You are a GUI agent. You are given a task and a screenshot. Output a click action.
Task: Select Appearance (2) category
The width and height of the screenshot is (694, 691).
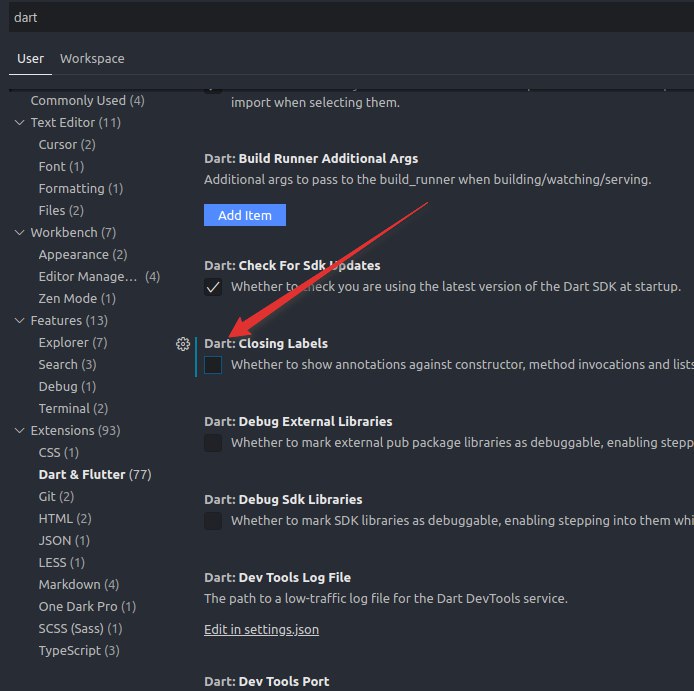(x=83, y=255)
